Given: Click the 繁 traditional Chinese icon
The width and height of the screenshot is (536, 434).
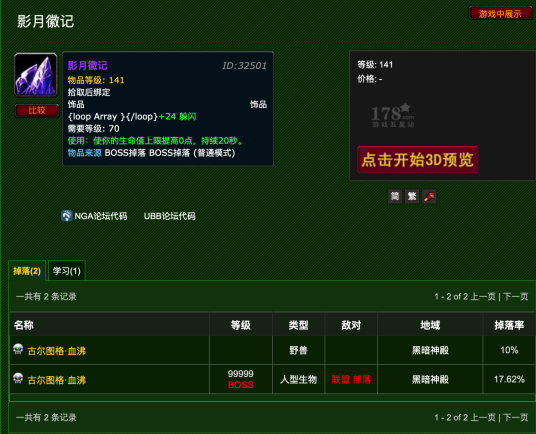Looking at the screenshot, I should pyautogui.click(x=412, y=196).
